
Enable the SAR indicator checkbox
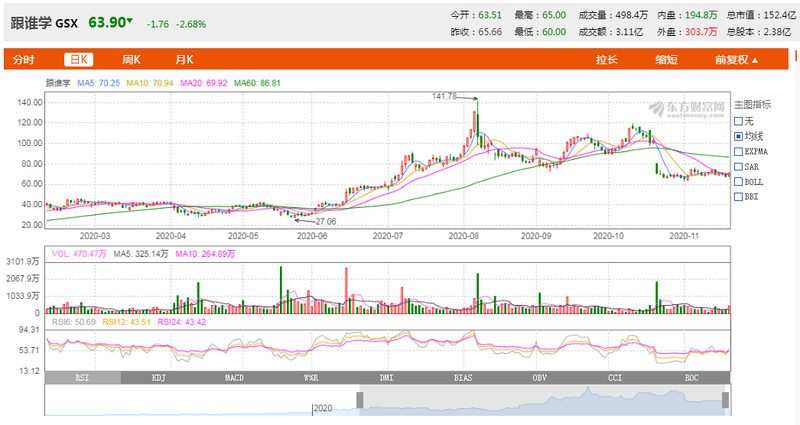[738, 167]
